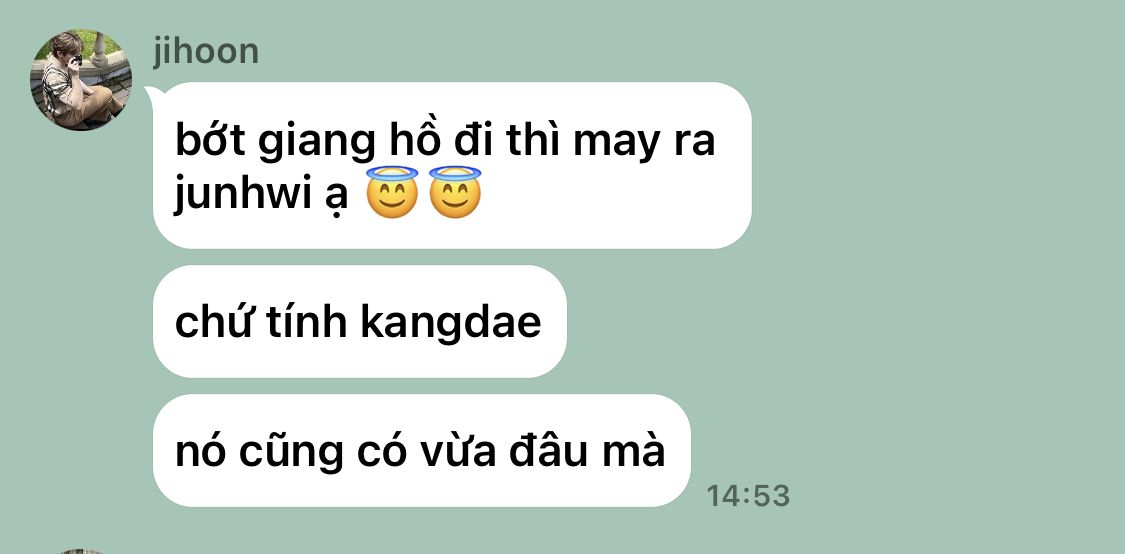Select the chứ tính kangdae message bubble
1125x554 pixels.
click(359, 321)
